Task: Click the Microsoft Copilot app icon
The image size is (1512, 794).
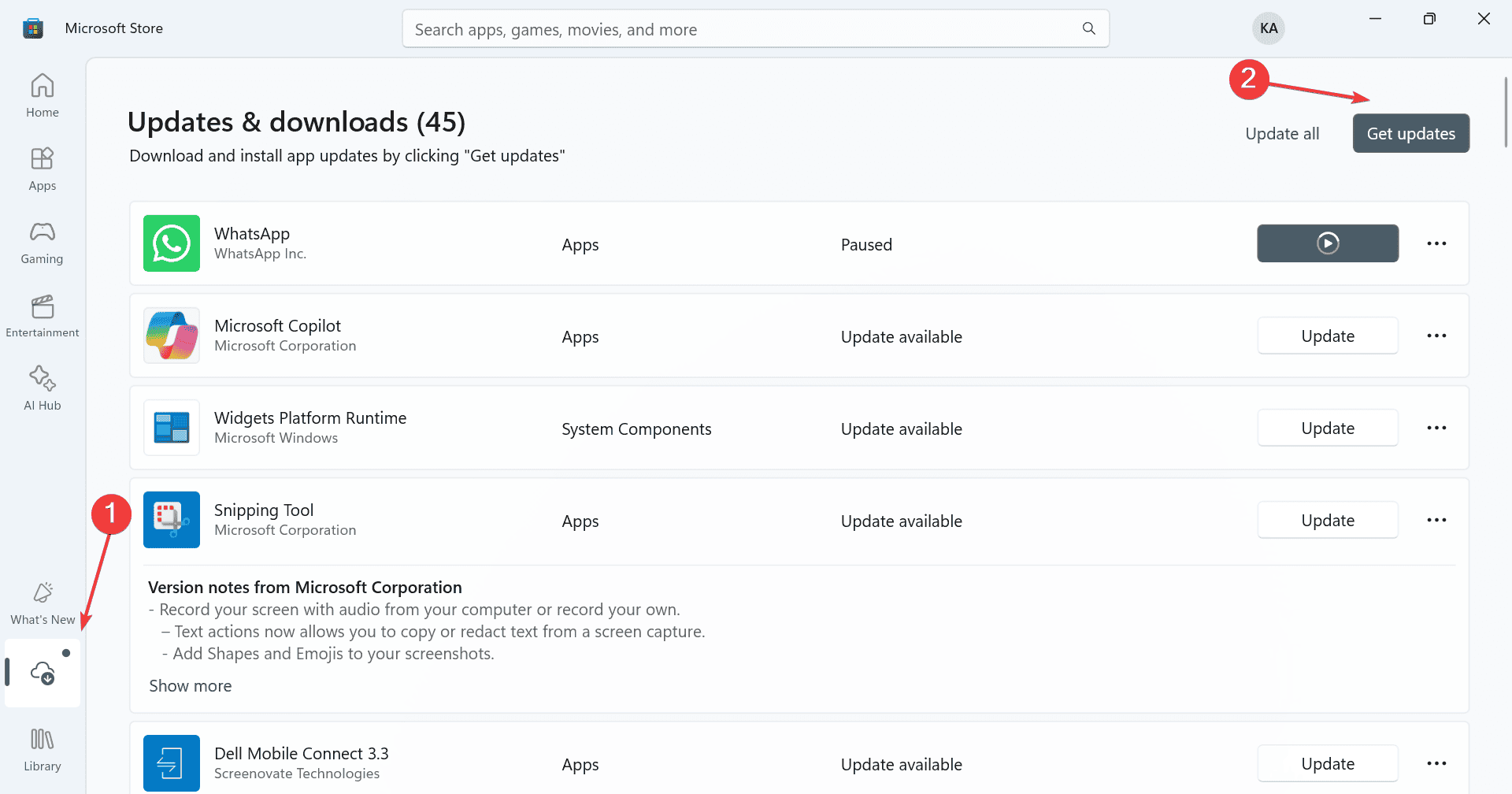Action: tap(172, 336)
